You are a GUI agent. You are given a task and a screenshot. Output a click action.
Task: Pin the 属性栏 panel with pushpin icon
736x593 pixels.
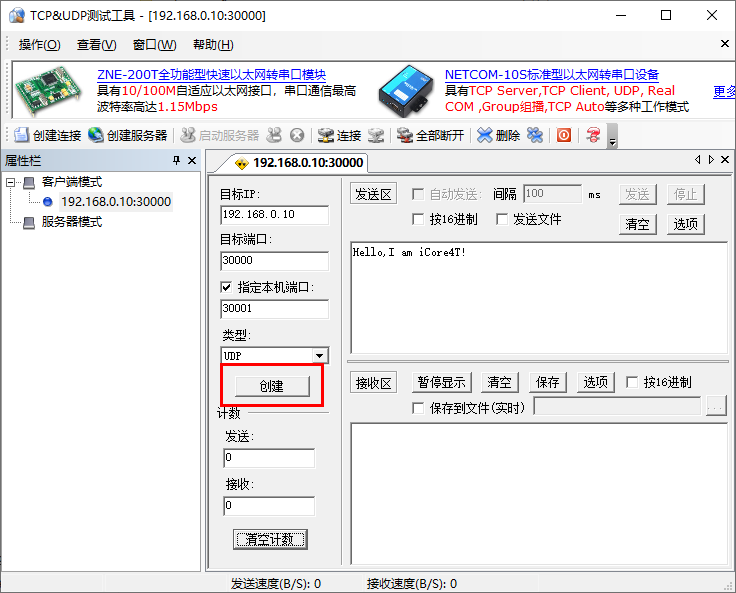pos(177,161)
